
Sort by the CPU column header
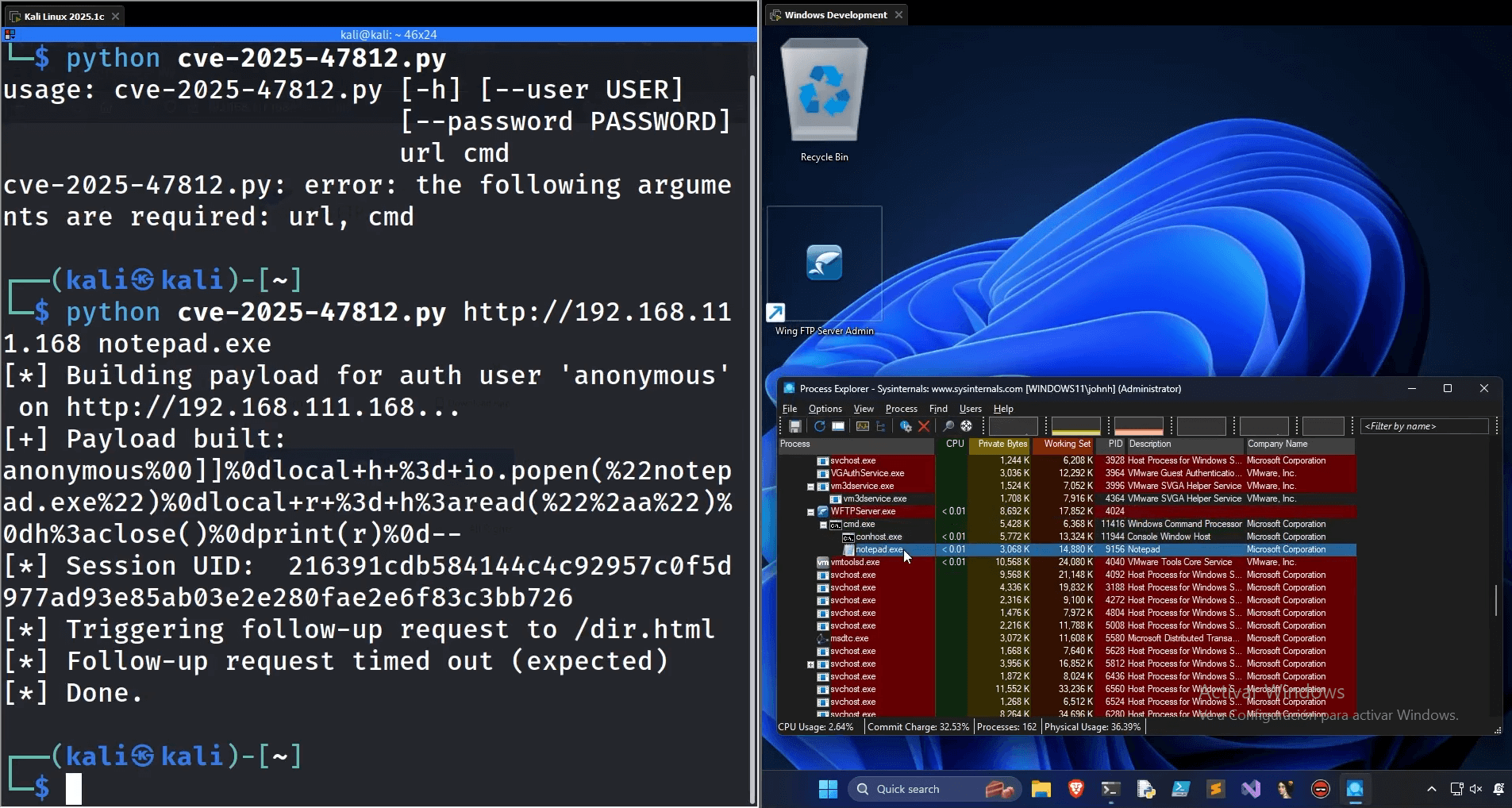pyautogui.click(x=952, y=444)
